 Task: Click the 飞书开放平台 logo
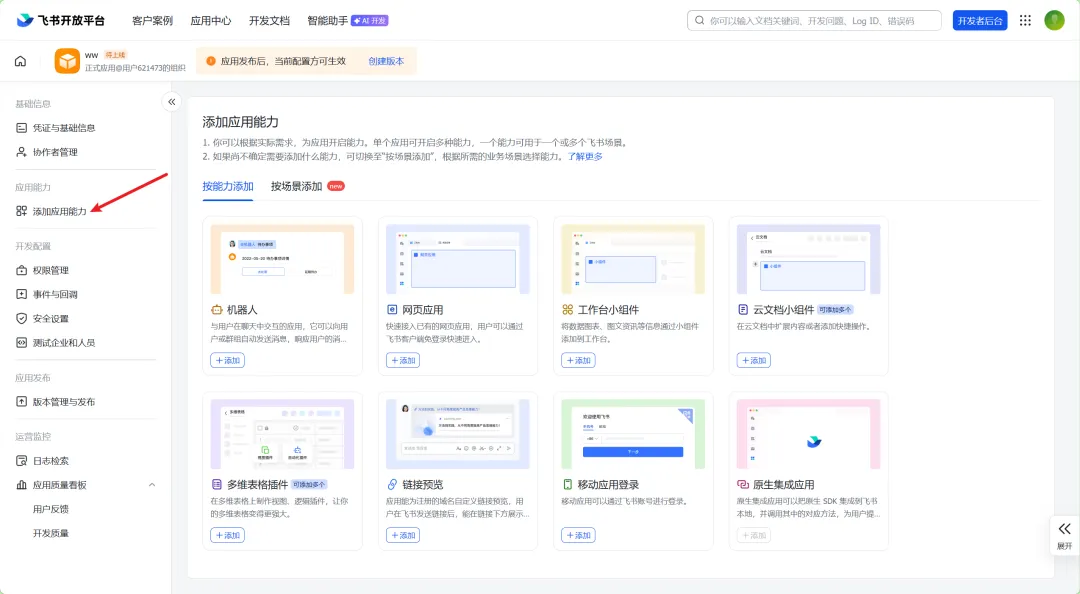point(61,20)
